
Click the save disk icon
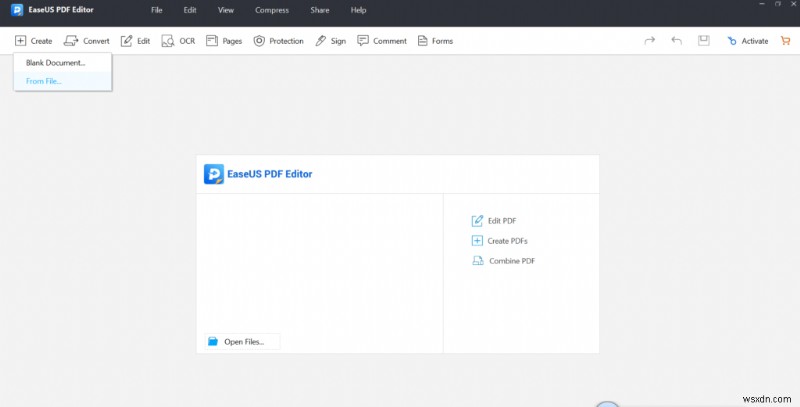click(x=704, y=41)
